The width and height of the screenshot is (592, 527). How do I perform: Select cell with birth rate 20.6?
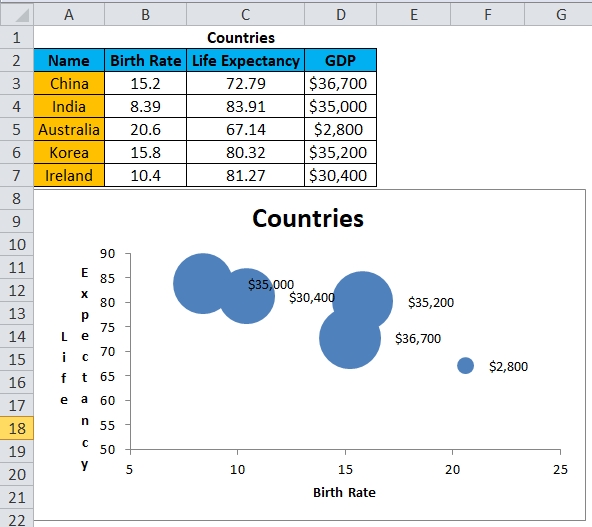pos(145,129)
